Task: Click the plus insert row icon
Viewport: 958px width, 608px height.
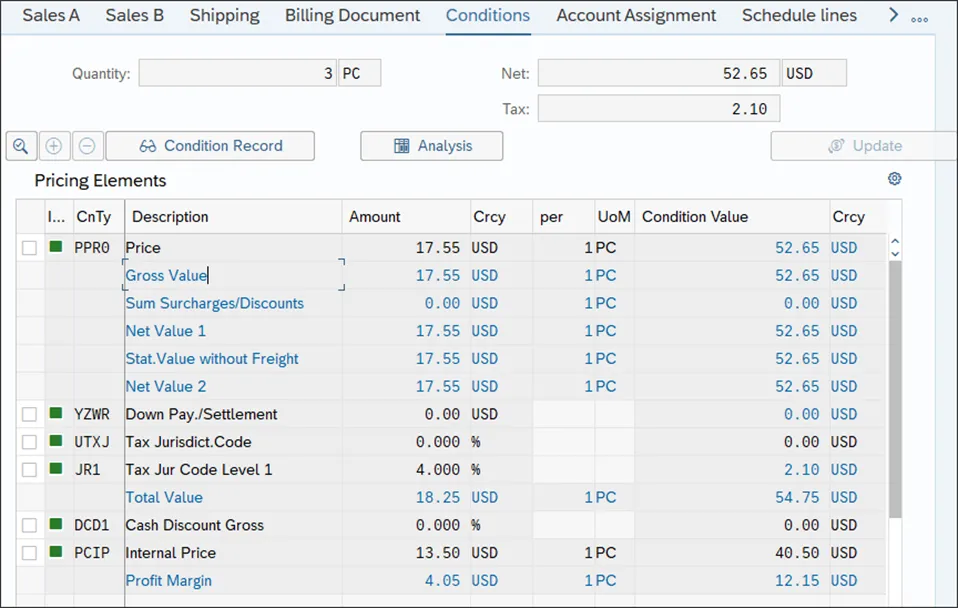Action: click(54, 146)
